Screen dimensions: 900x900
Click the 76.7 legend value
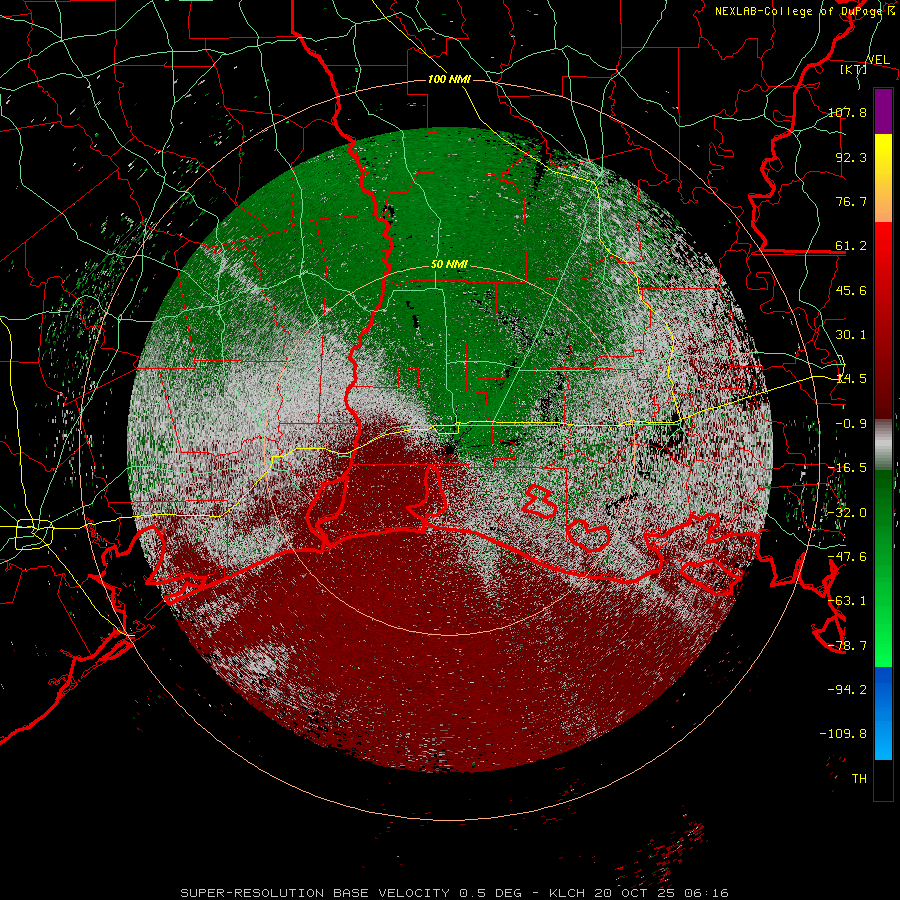(851, 201)
